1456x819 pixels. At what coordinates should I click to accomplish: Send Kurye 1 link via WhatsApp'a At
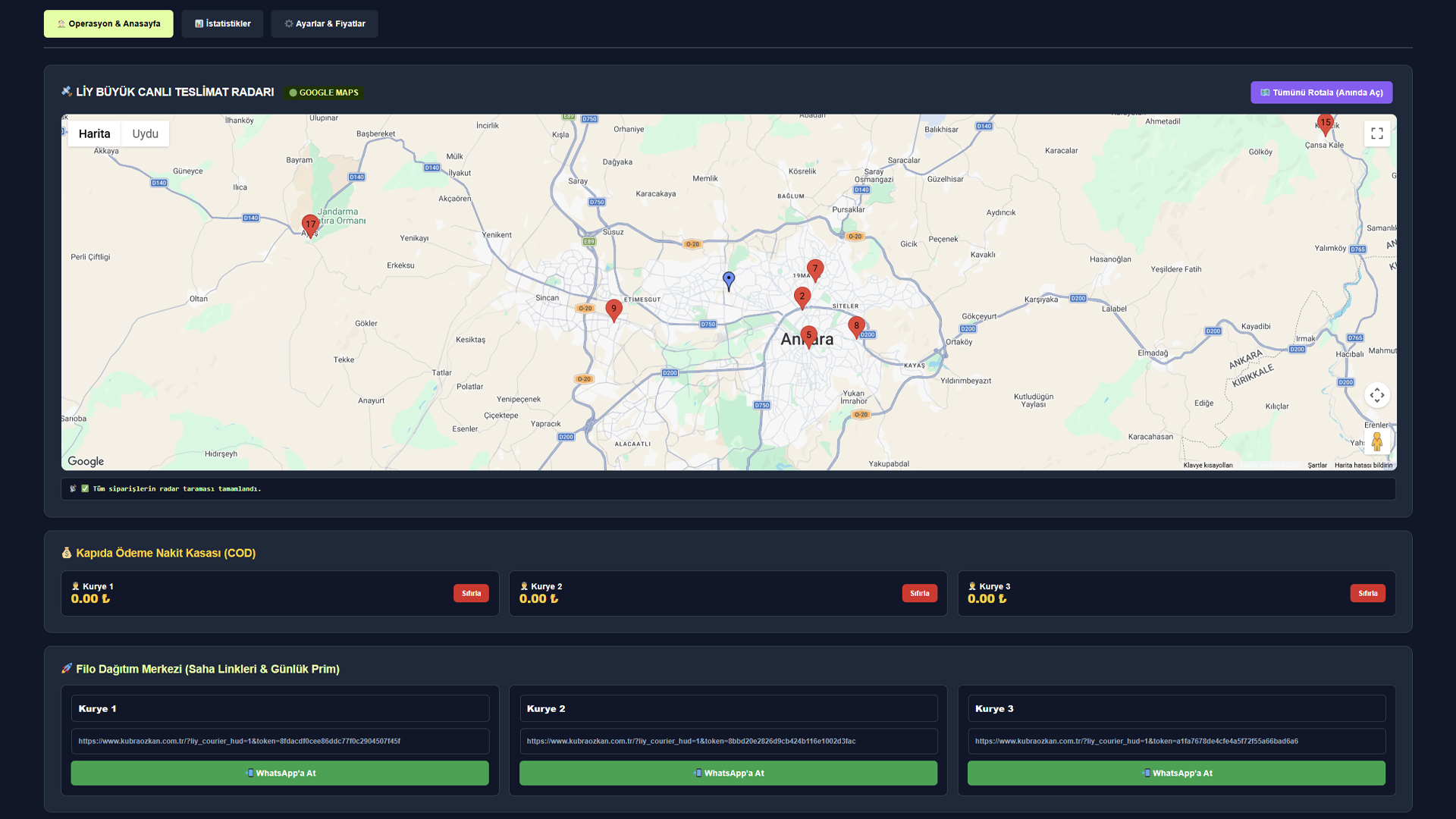click(280, 773)
